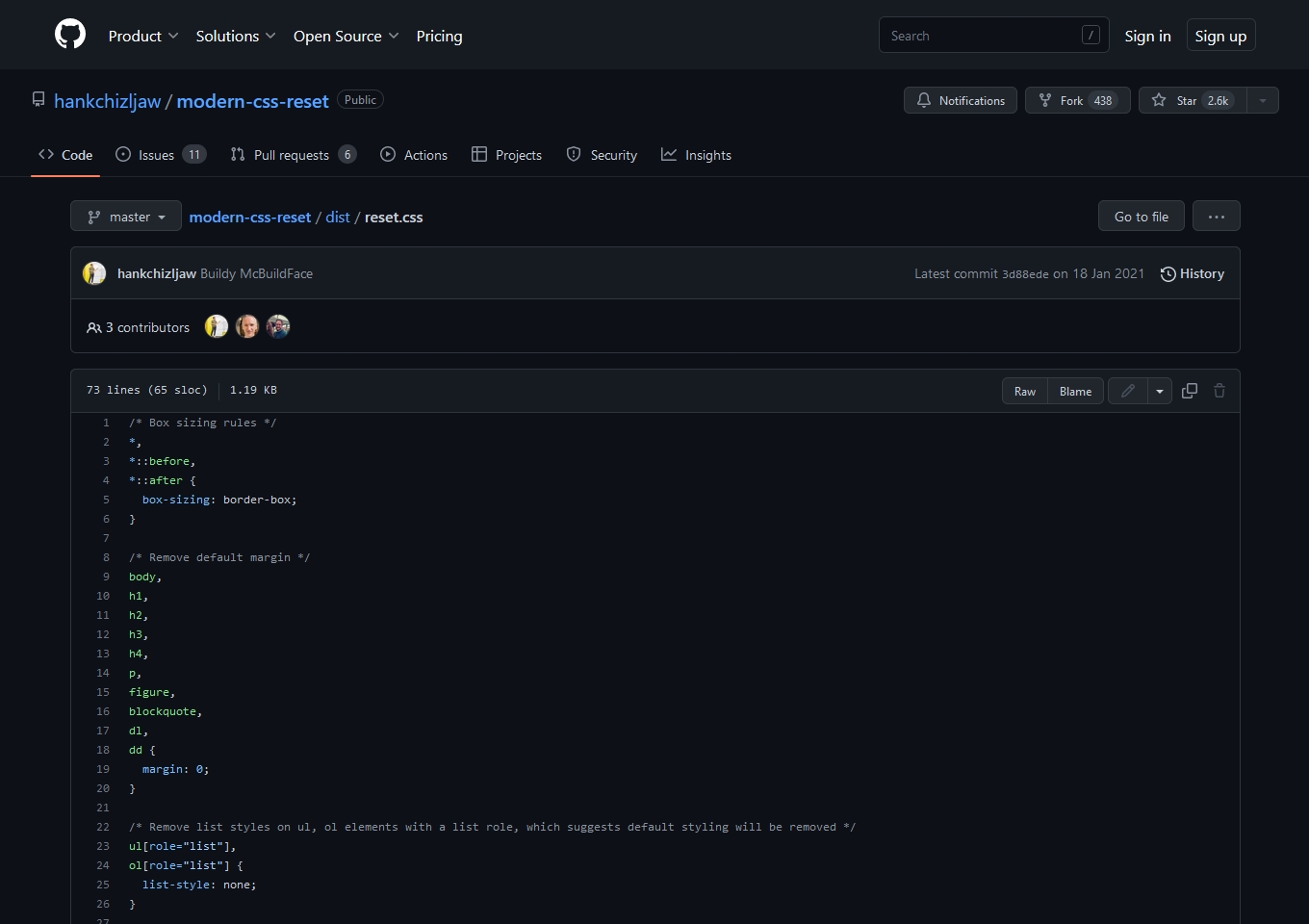
Task: Click the trash delete file icon
Action: [x=1219, y=391]
